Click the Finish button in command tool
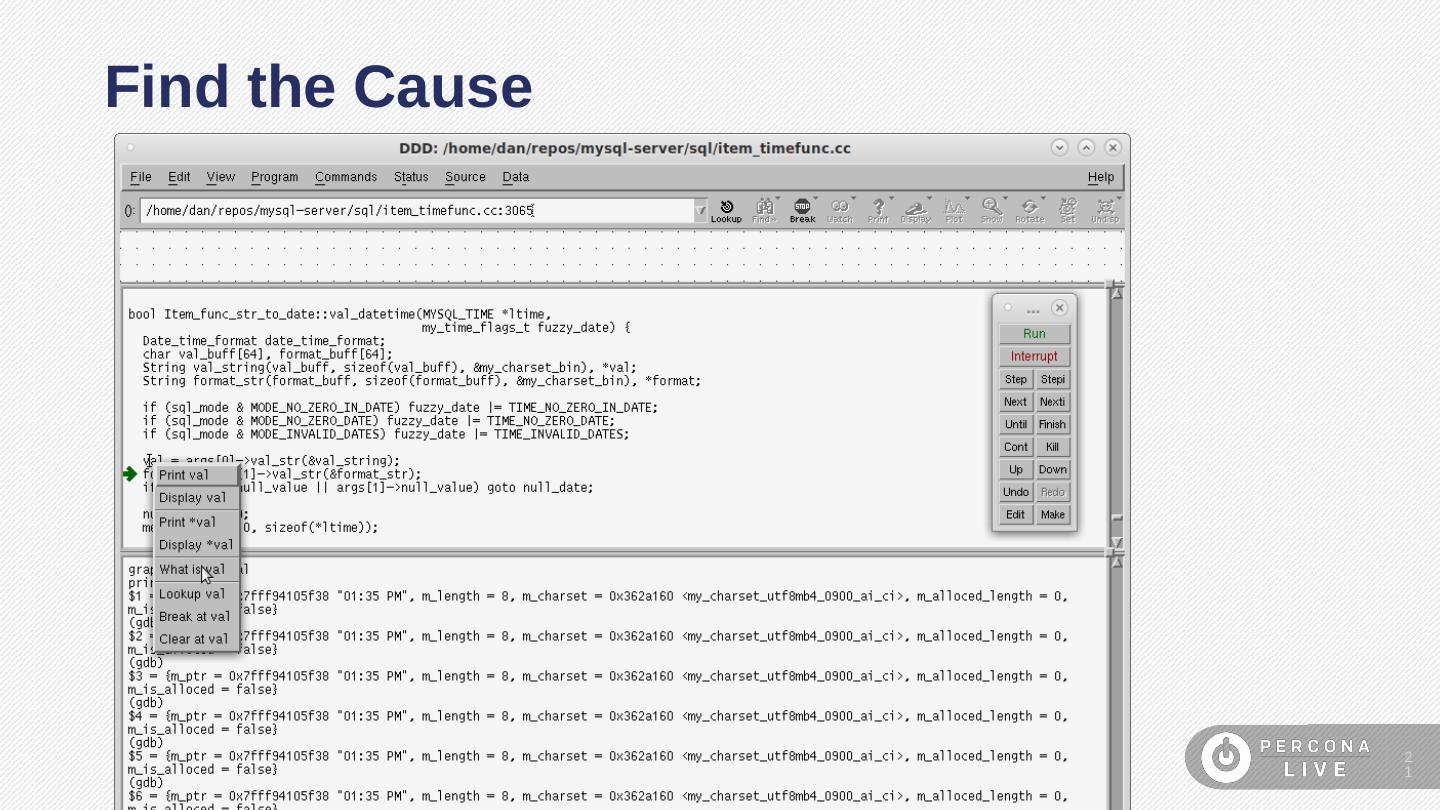The width and height of the screenshot is (1440, 810). click(x=1052, y=425)
